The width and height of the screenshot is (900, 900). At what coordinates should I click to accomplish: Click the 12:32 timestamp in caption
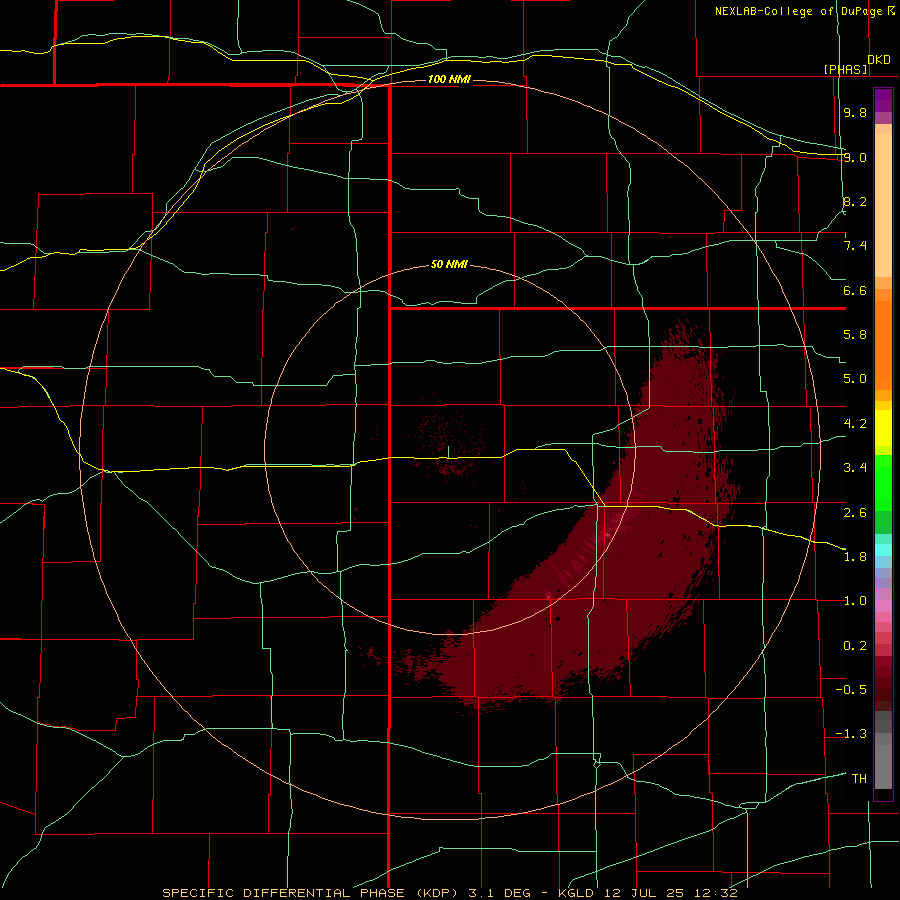pos(718,893)
